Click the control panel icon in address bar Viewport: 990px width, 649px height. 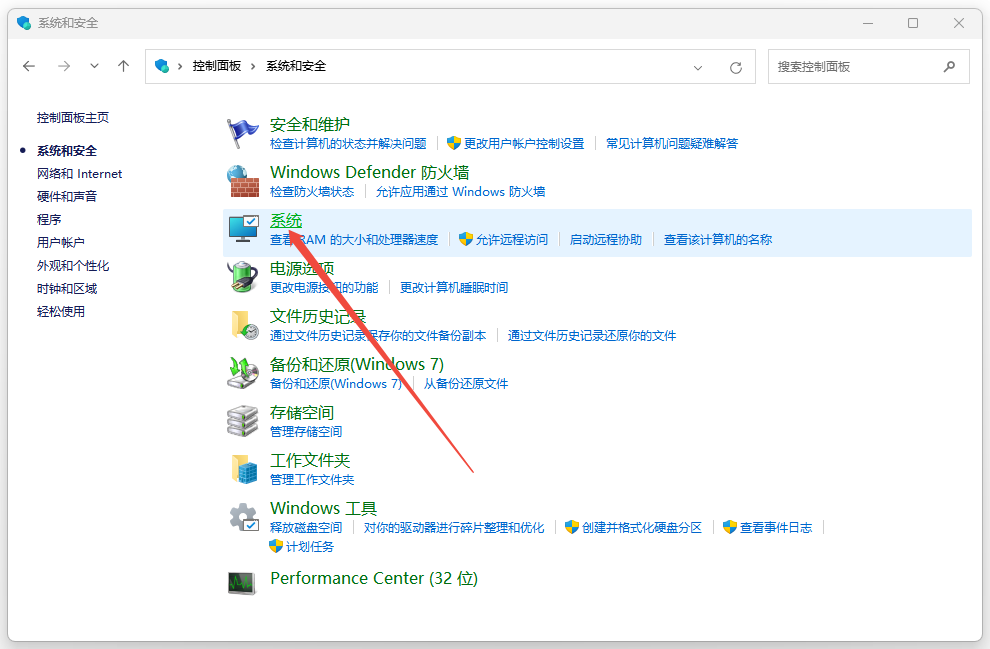[x=162, y=66]
